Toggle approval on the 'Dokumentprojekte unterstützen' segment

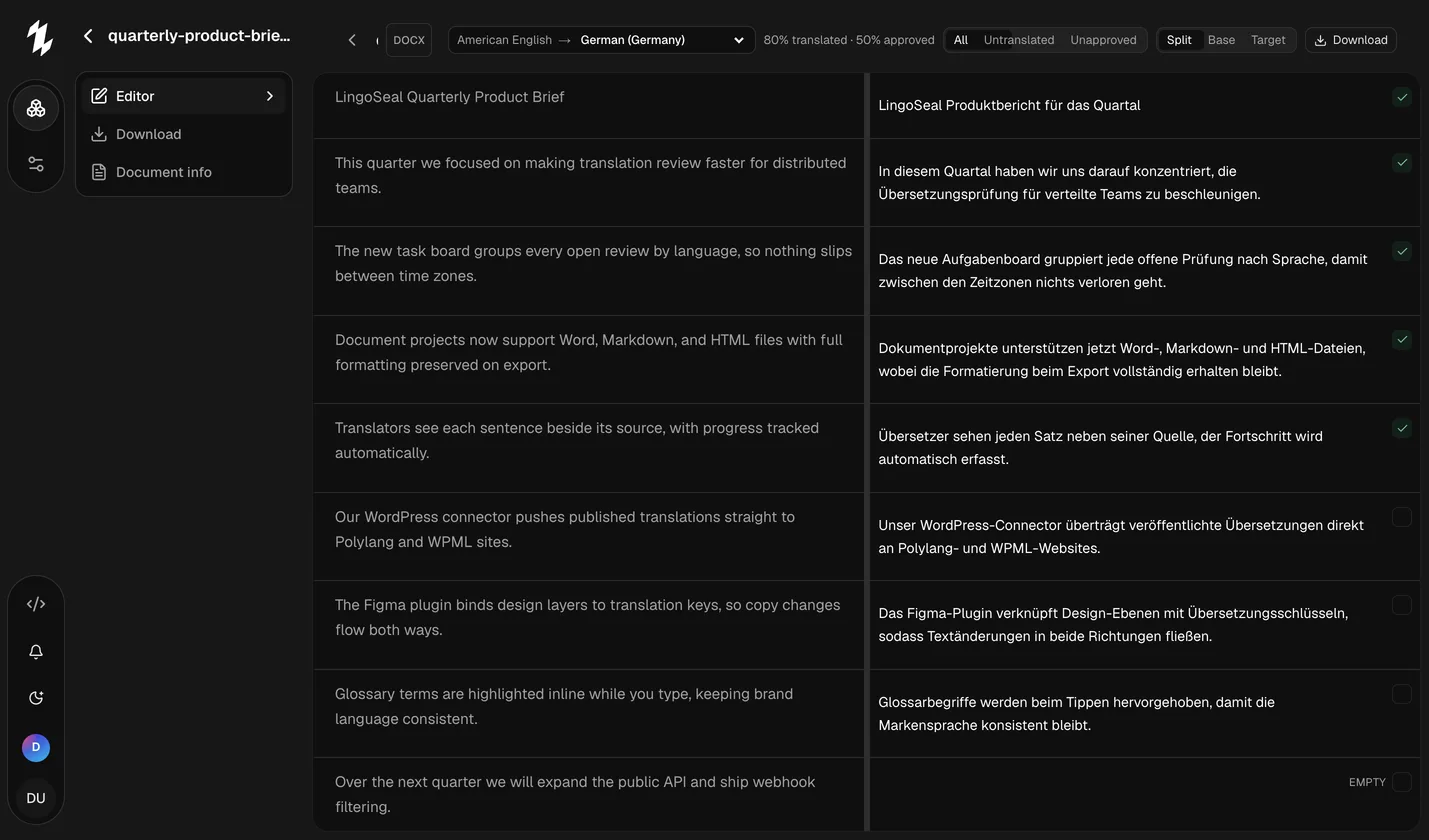[1402, 340]
